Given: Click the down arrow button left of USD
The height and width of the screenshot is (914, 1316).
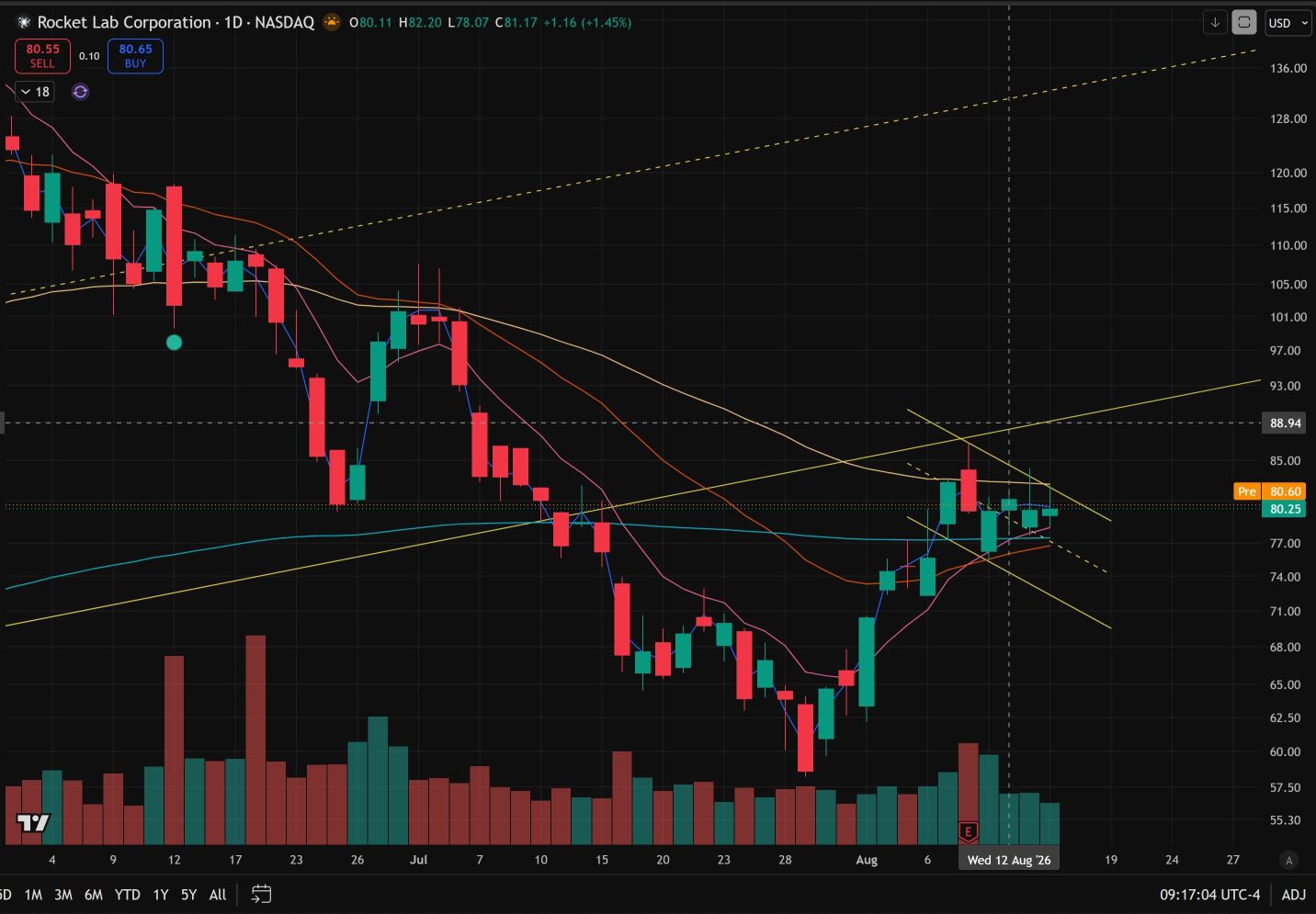Looking at the screenshot, I should click(1215, 22).
